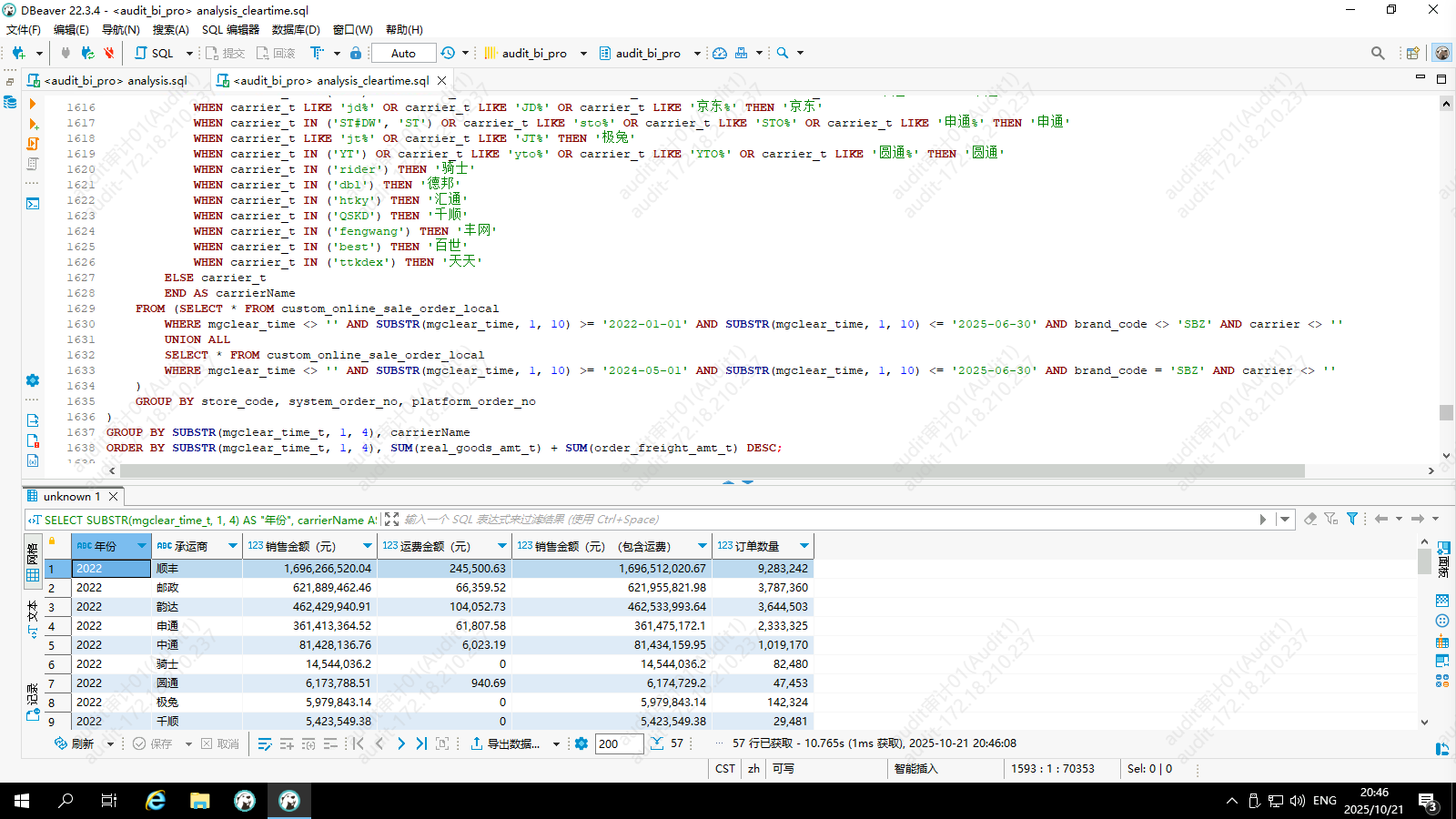Open the SQL 编辑器 menu
Screen dimensions: 1456x819
[230, 29]
